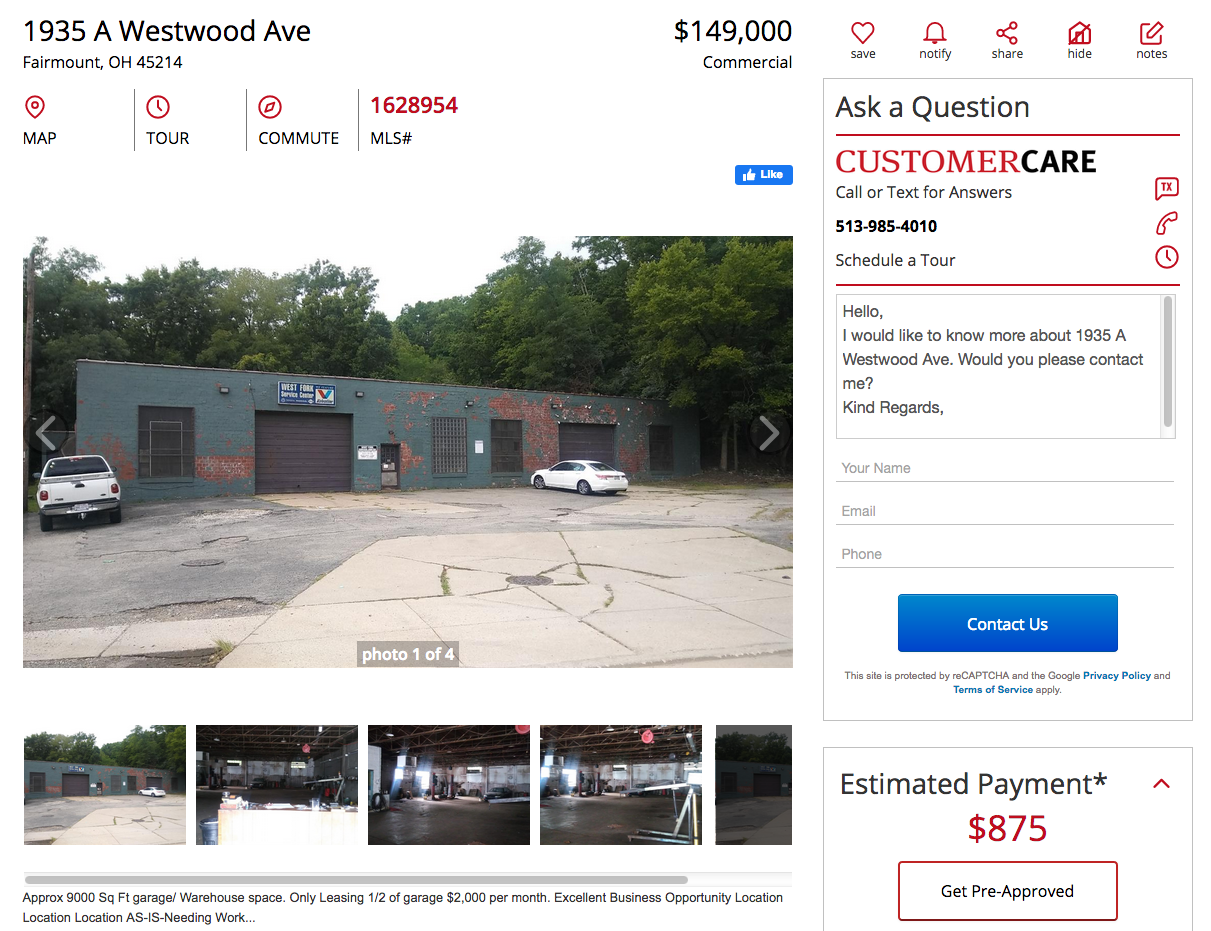The image size is (1211, 931).
Task: Select the second interior photo thumbnail
Action: [449, 785]
